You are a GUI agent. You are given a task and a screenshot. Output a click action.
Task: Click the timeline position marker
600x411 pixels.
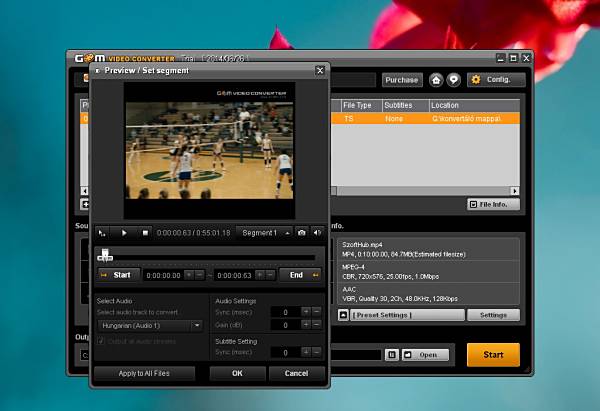105,255
